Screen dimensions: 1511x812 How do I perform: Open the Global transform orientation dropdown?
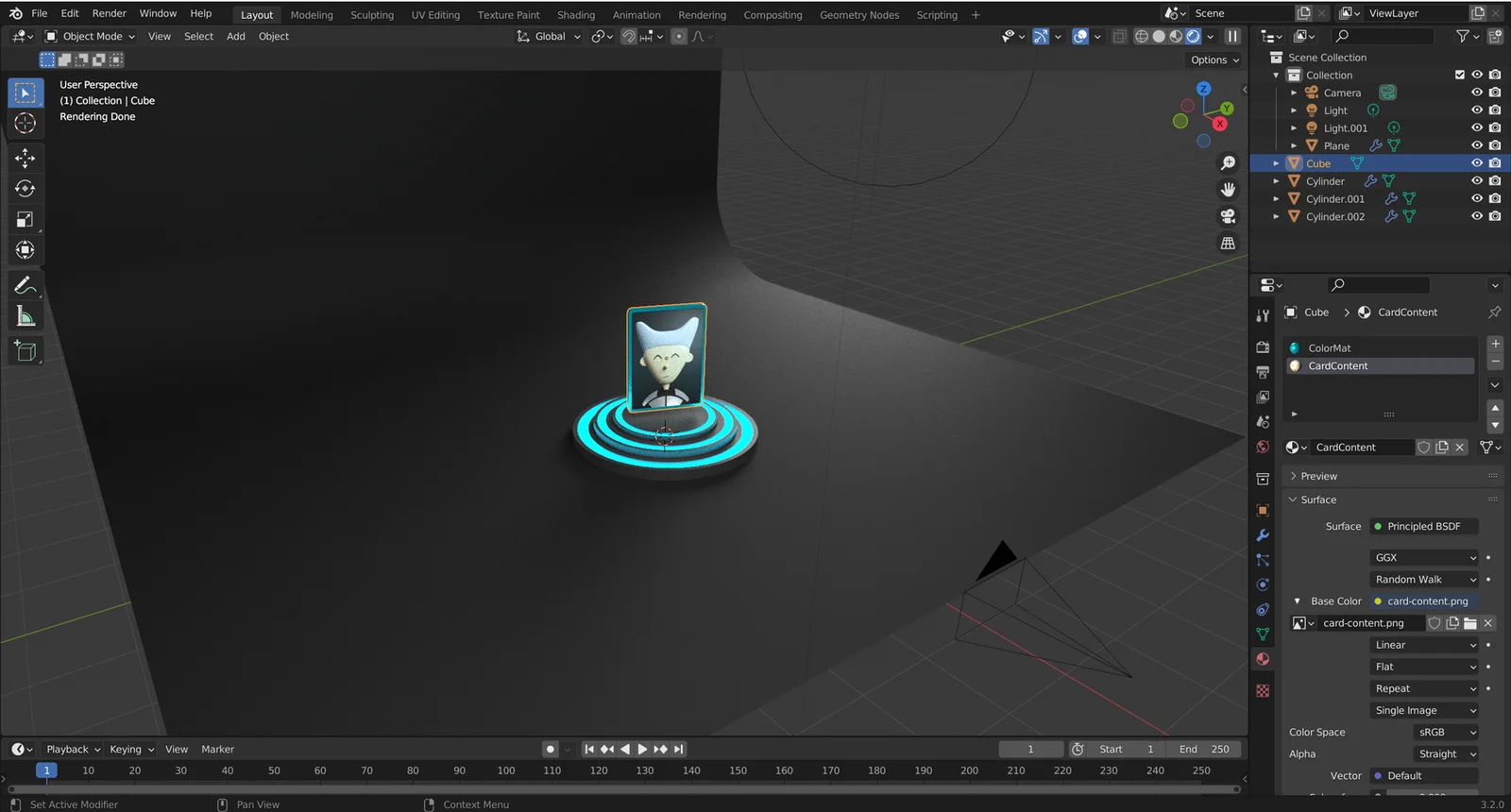click(x=549, y=36)
